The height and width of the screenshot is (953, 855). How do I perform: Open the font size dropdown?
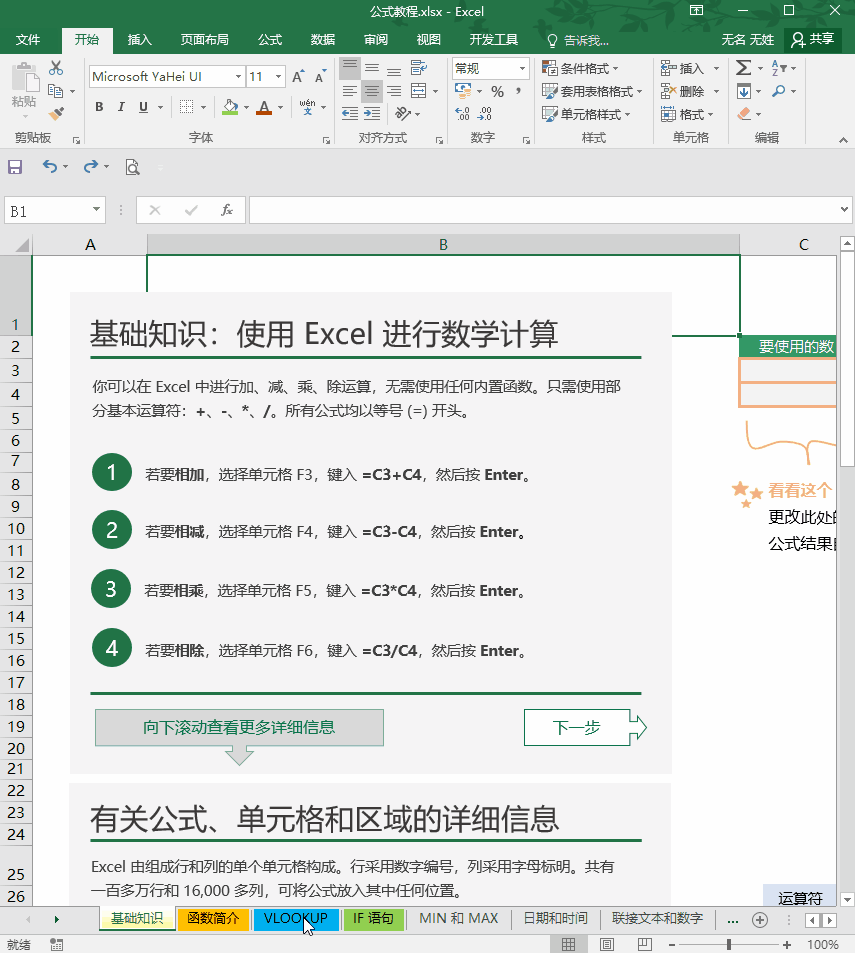point(278,77)
